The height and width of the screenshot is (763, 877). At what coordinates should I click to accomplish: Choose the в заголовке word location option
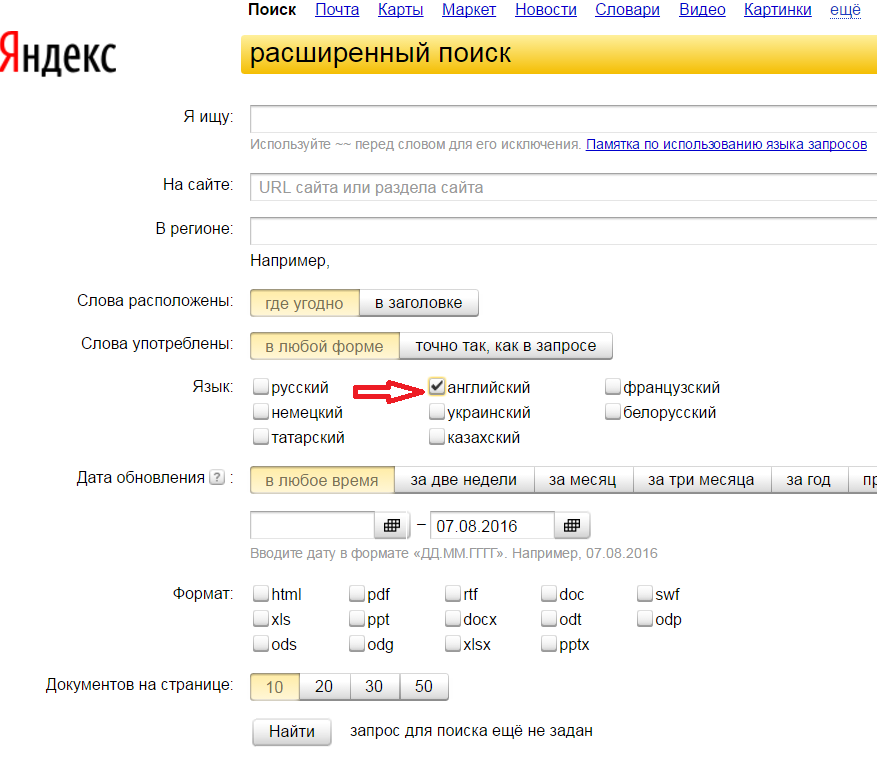418,303
